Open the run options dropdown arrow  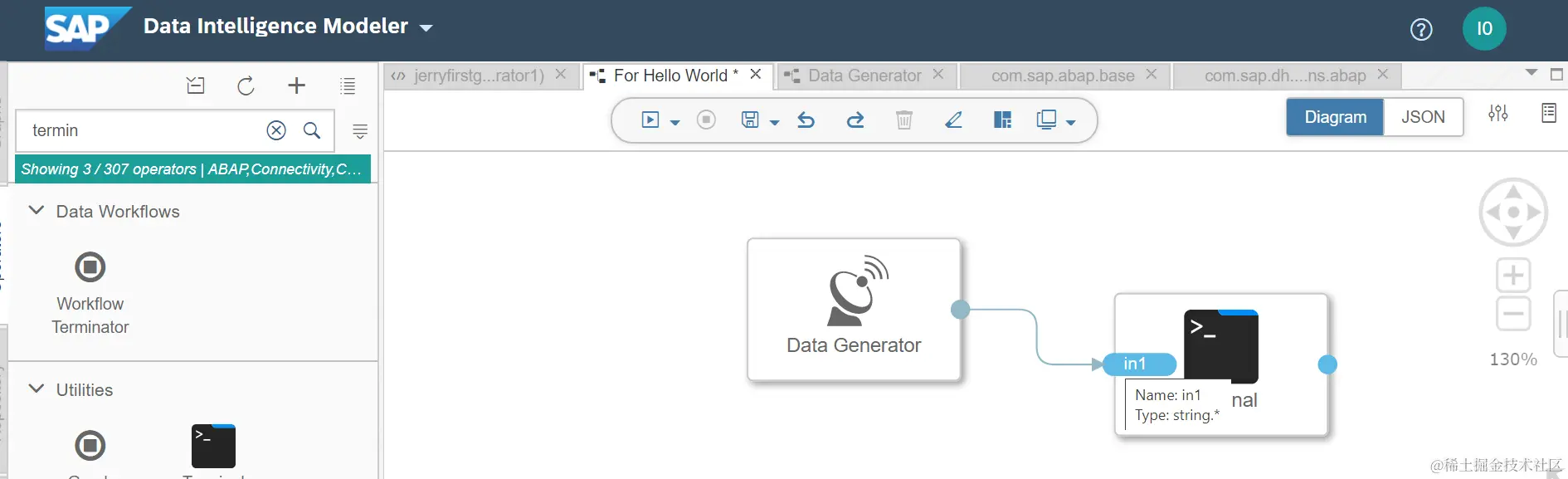675,122
